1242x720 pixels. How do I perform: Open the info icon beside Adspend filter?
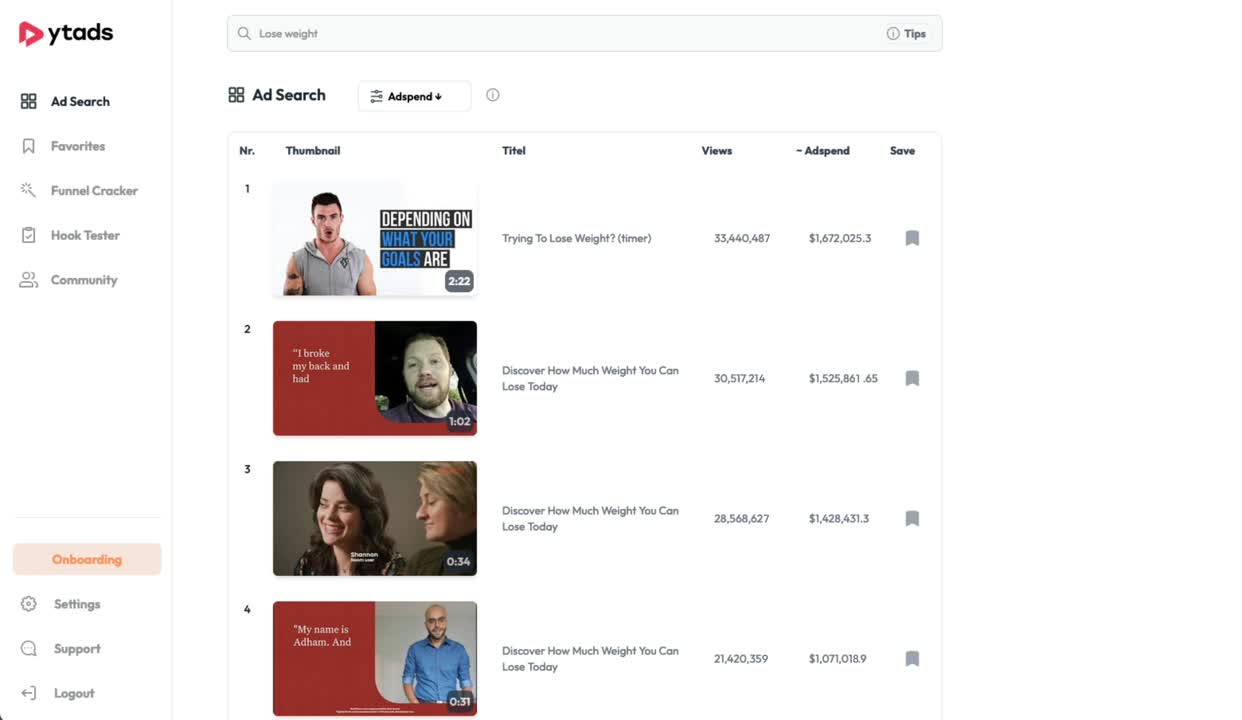pyautogui.click(x=492, y=94)
